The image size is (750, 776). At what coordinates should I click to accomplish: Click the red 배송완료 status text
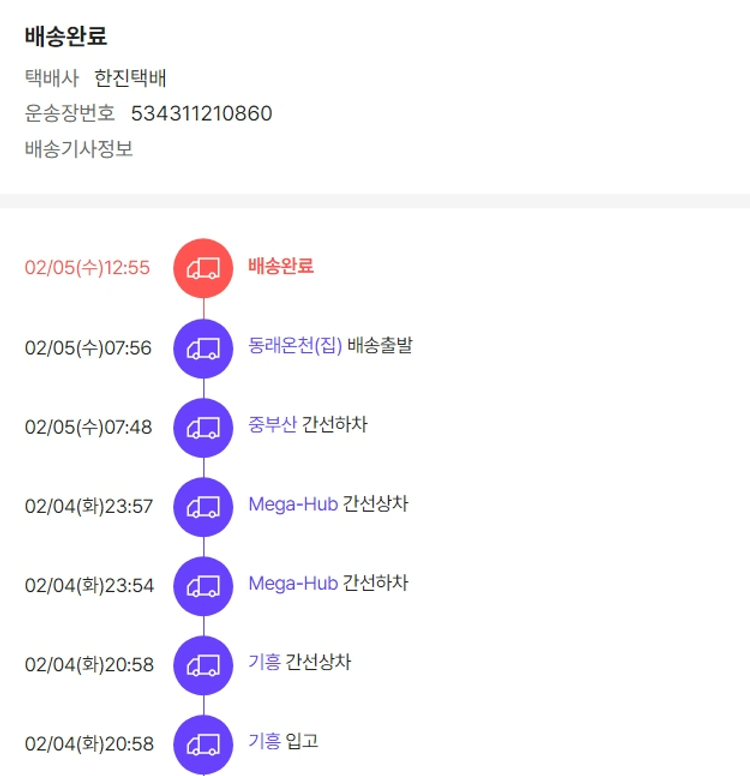coord(281,266)
